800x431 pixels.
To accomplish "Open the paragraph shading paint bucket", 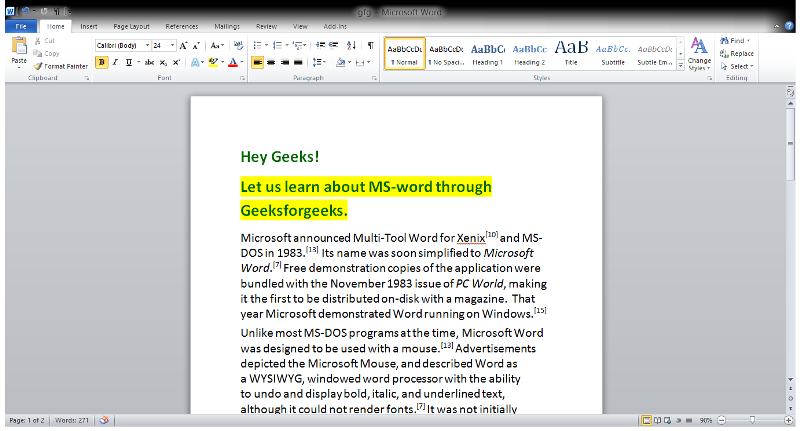I will pyautogui.click(x=340, y=62).
